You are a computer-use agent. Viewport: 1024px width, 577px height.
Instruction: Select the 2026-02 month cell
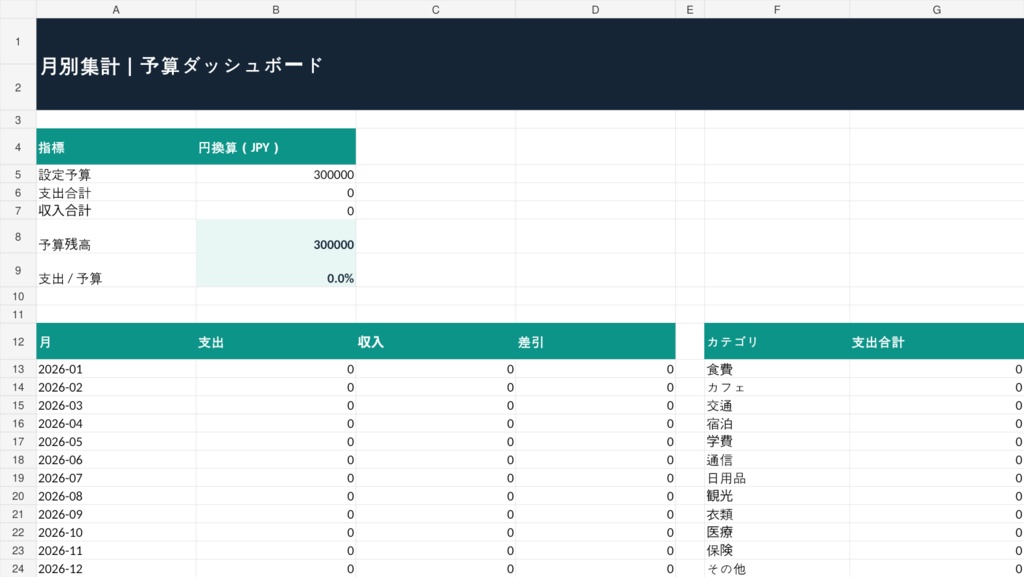point(116,387)
